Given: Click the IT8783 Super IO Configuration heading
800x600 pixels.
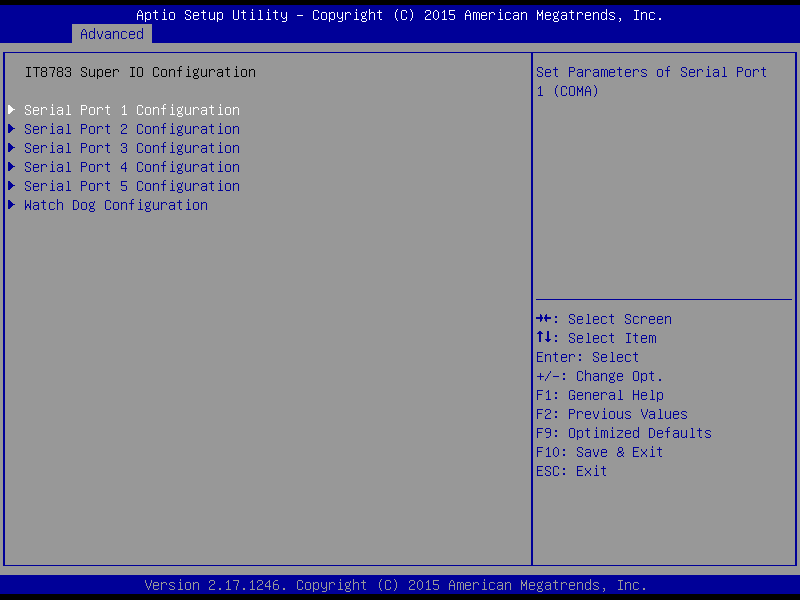Looking at the screenshot, I should tap(140, 72).
